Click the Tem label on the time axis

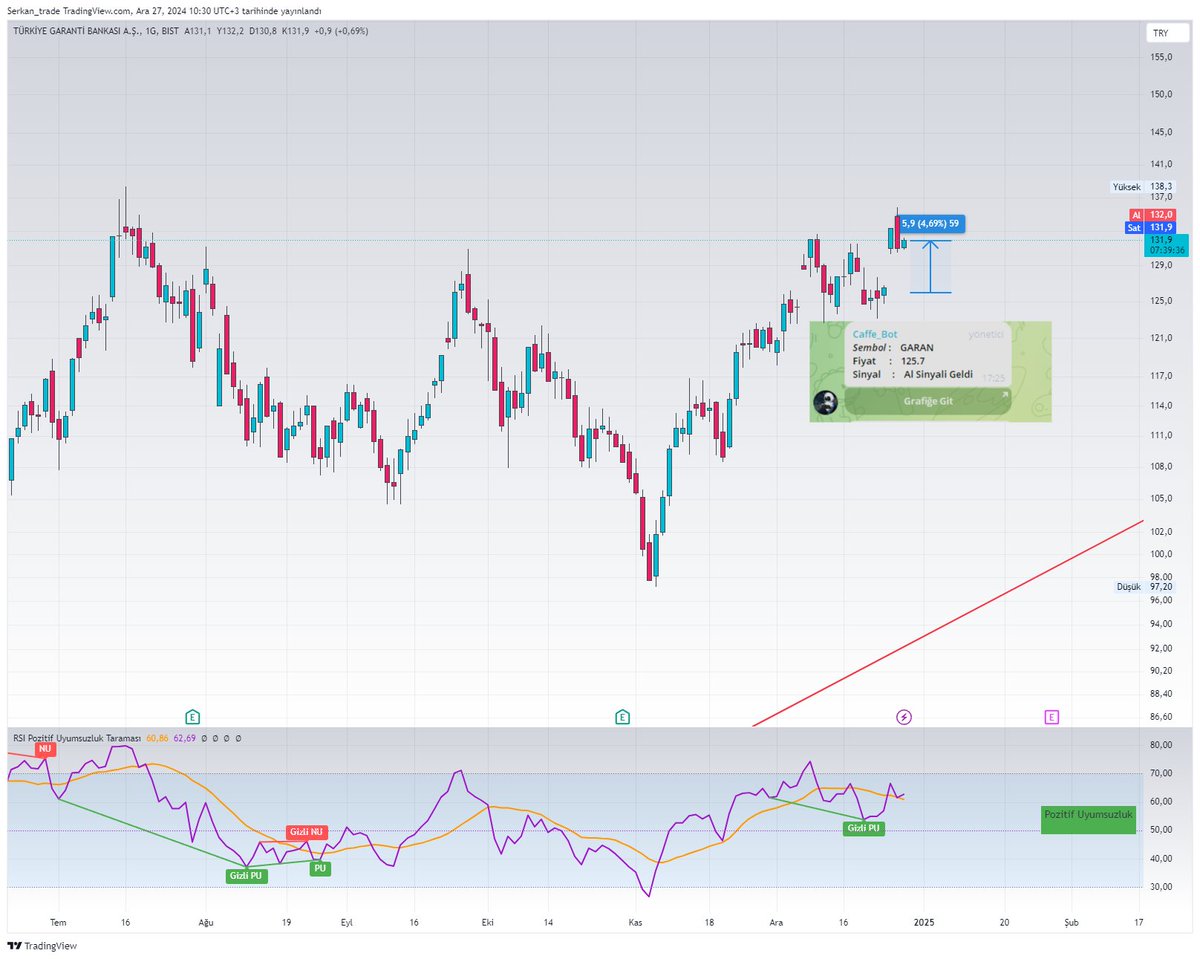(x=58, y=922)
